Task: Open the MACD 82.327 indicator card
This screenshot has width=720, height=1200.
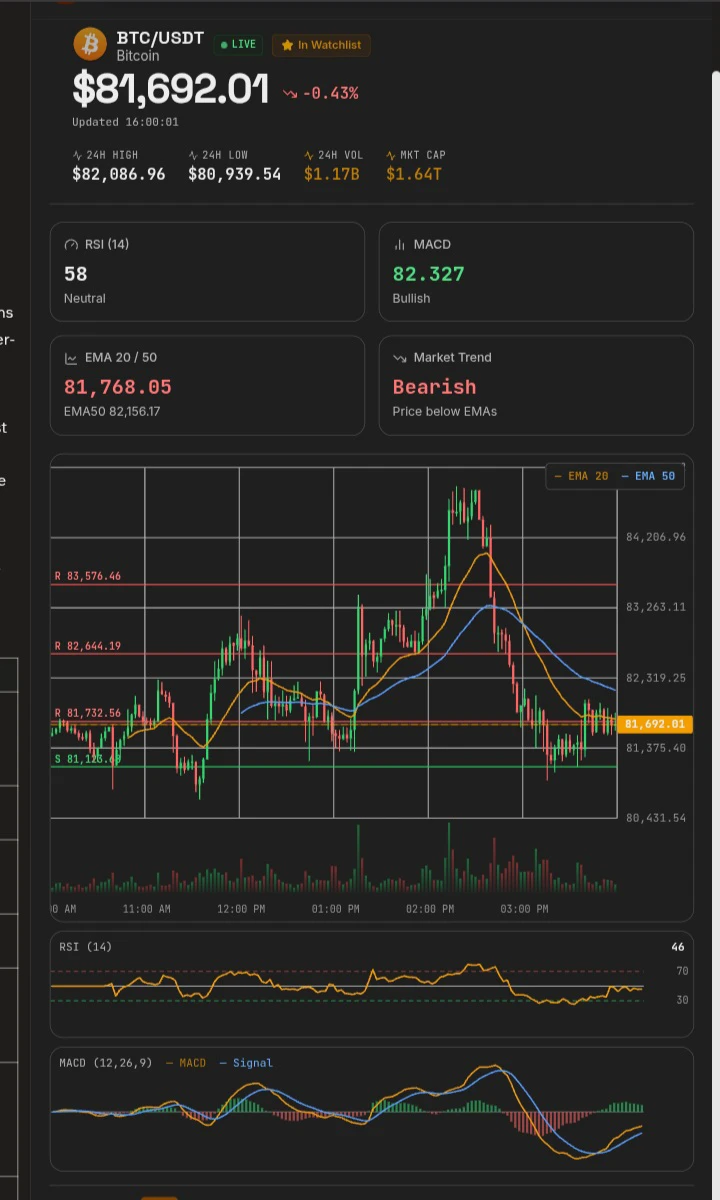Action: point(536,272)
